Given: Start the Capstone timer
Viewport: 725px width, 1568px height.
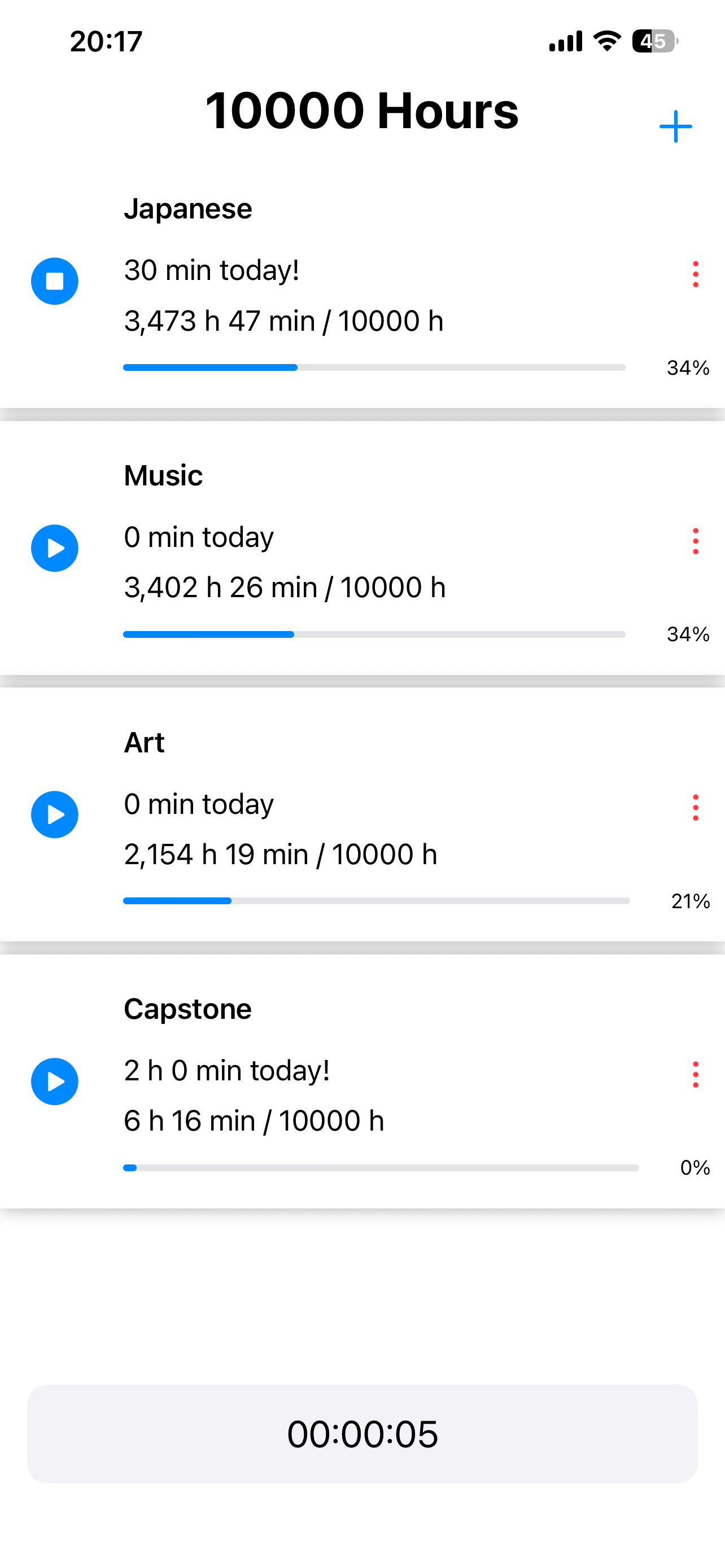Looking at the screenshot, I should pos(55,1081).
